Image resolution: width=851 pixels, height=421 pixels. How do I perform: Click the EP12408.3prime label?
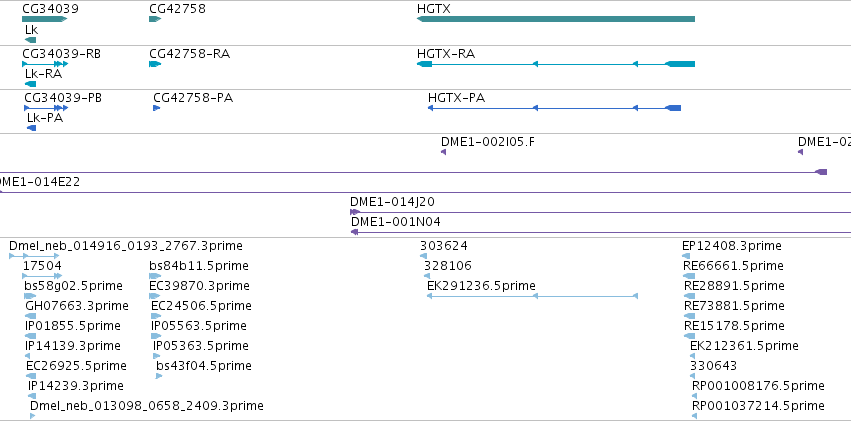click(732, 246)
